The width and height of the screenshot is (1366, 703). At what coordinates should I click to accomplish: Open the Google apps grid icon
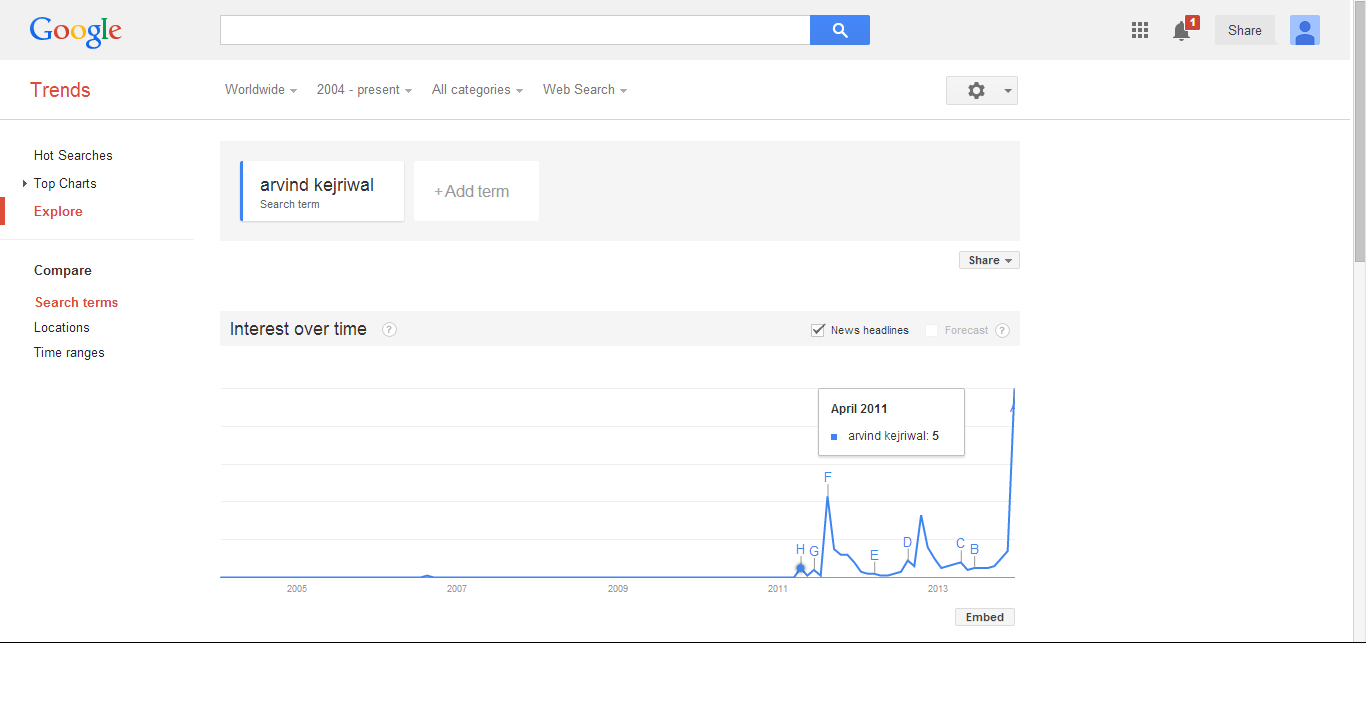click(1140, 30)
